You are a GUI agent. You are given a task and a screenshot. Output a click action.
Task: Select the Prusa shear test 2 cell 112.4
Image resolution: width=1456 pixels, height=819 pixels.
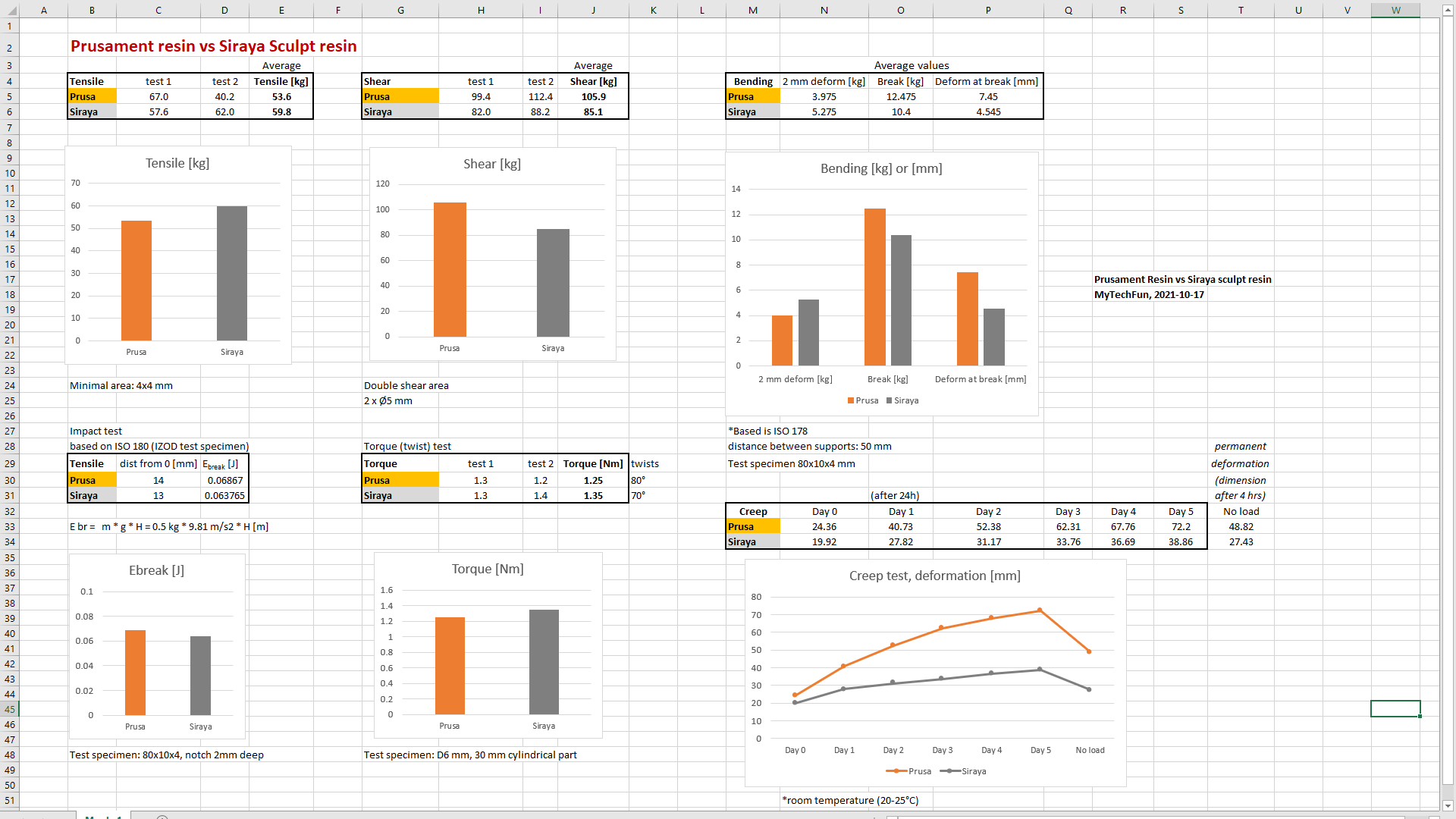point(540,96)
